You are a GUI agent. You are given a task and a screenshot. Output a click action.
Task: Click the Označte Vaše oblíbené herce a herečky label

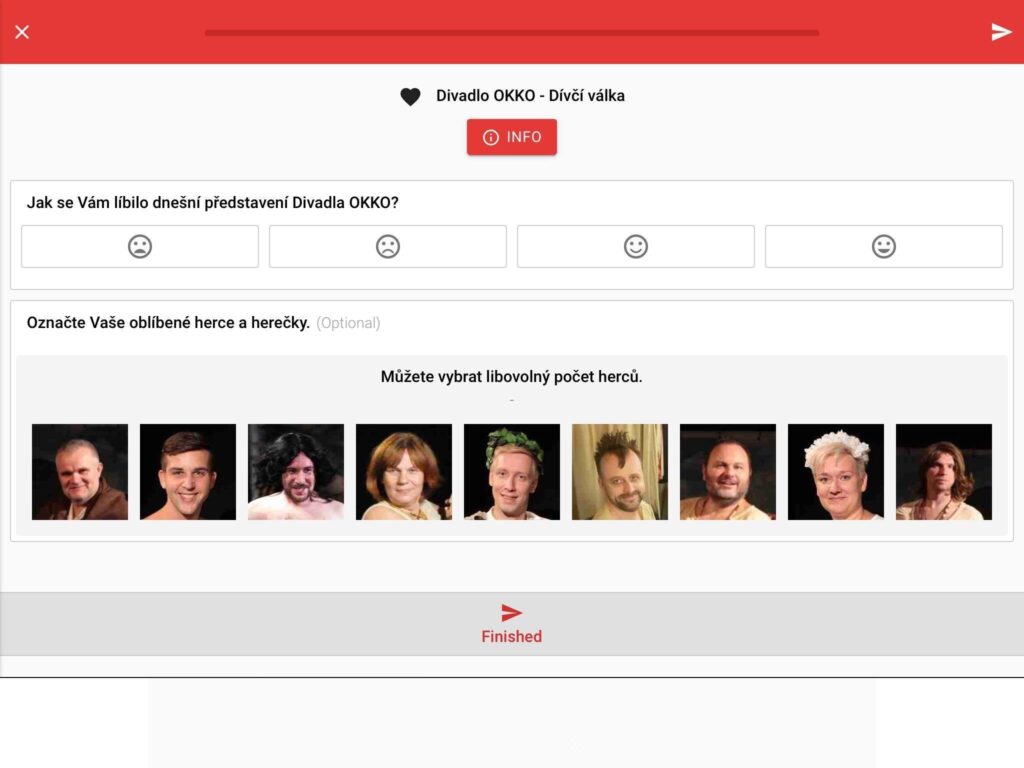click(168, 323)
